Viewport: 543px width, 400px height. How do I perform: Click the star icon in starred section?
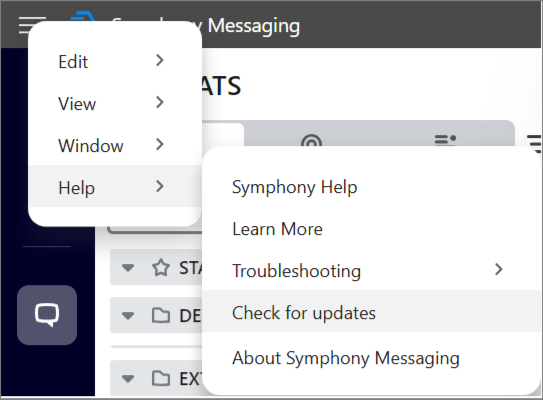pyautogui.click(x=161, y=268)
